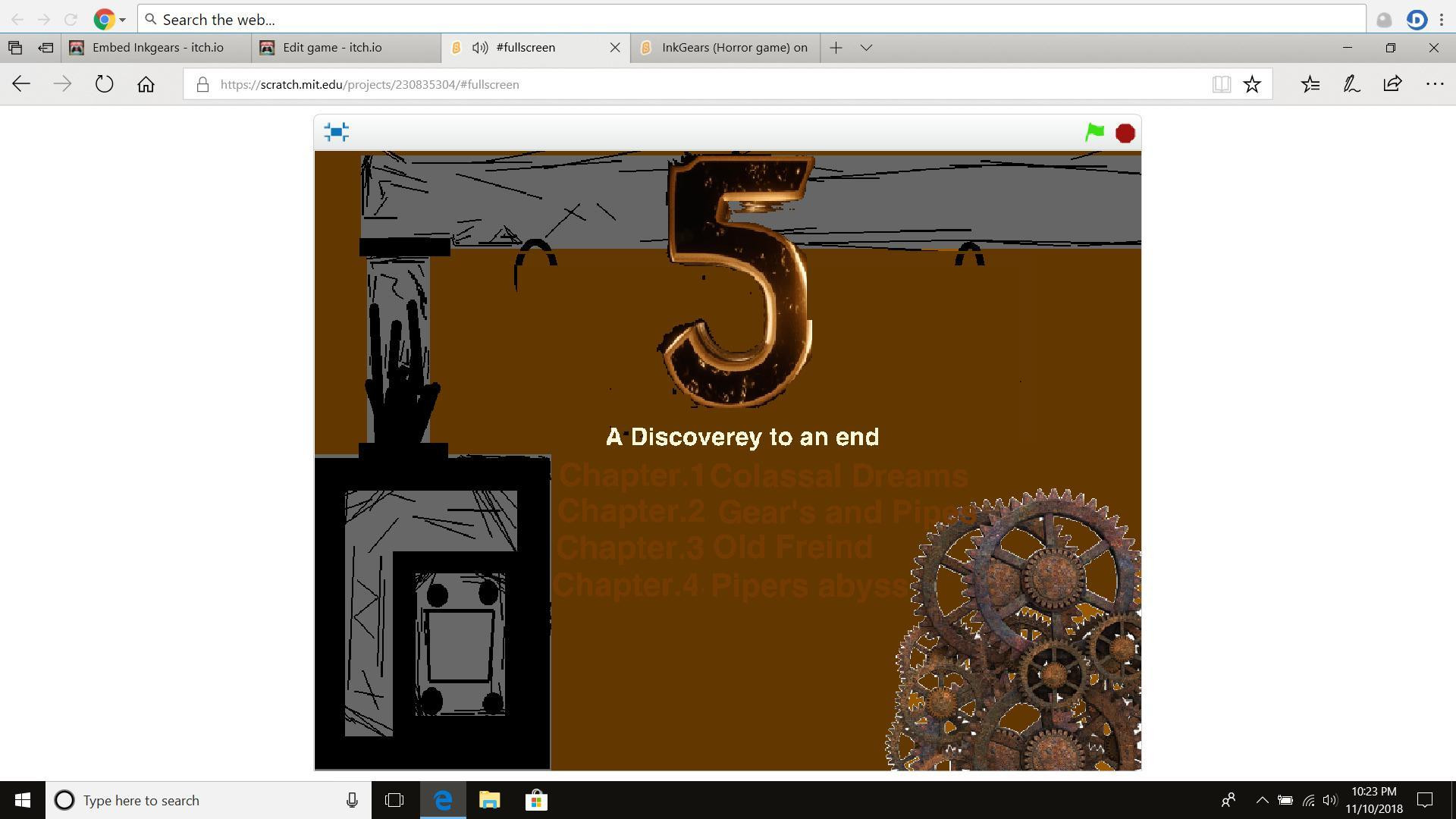Screen dimensions: 1456x819
Task: Set these tabs aside
Action: click(x=46, y=48)
